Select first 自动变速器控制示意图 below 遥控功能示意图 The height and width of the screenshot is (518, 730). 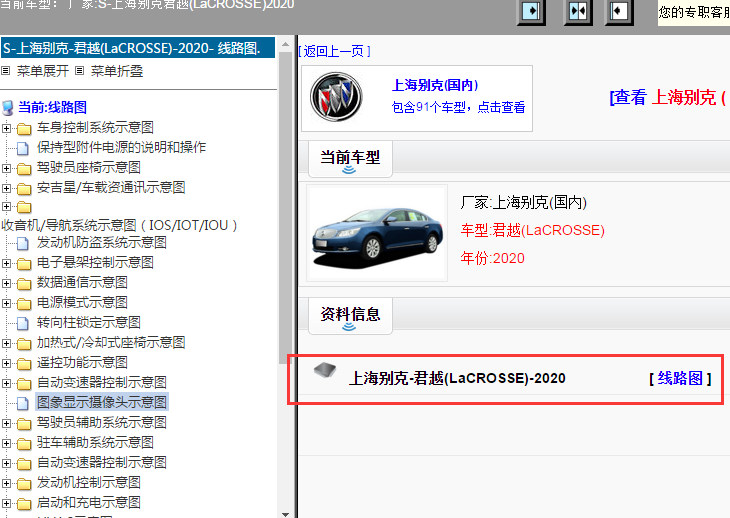(x=101, y=383)
